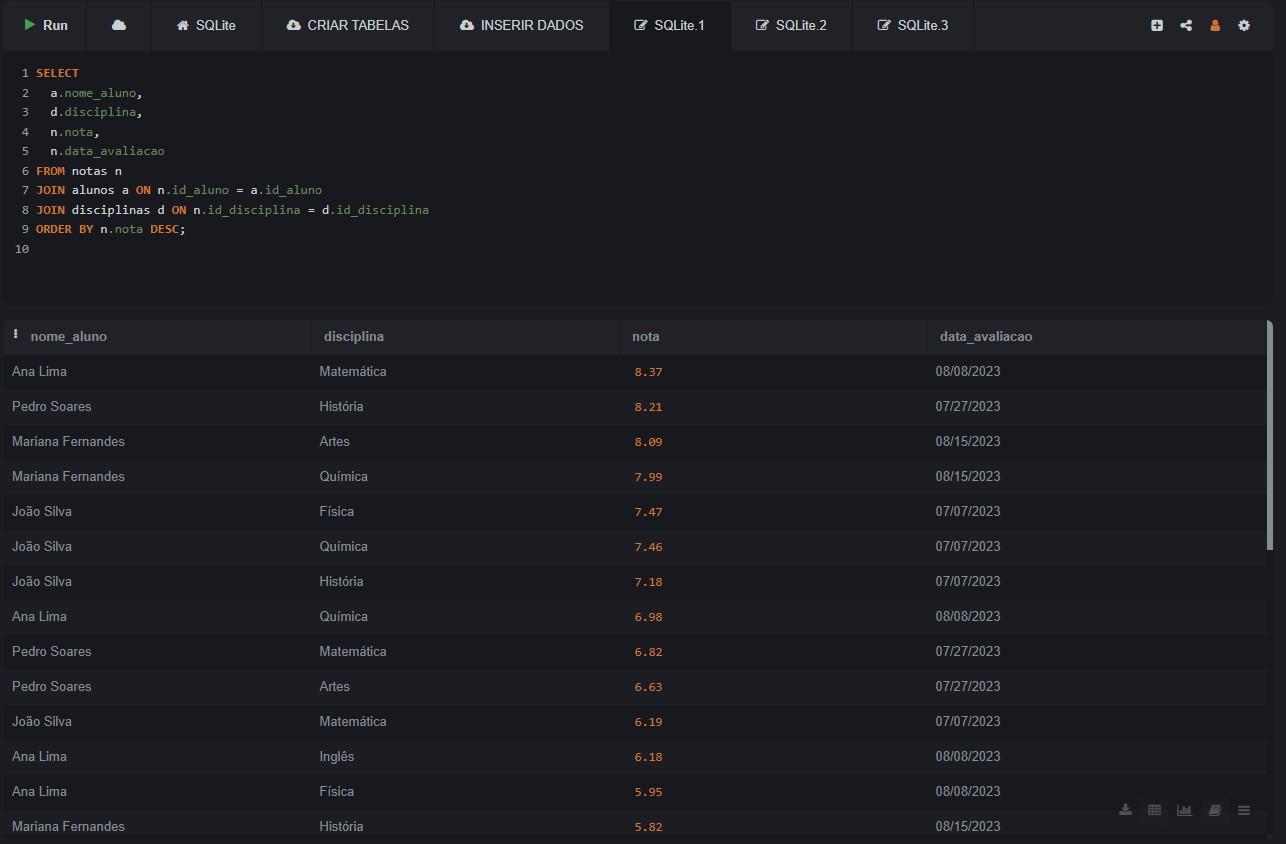Click the exclamation icon beside nome_aluno
1286x844 pixels.
[16, 335]
